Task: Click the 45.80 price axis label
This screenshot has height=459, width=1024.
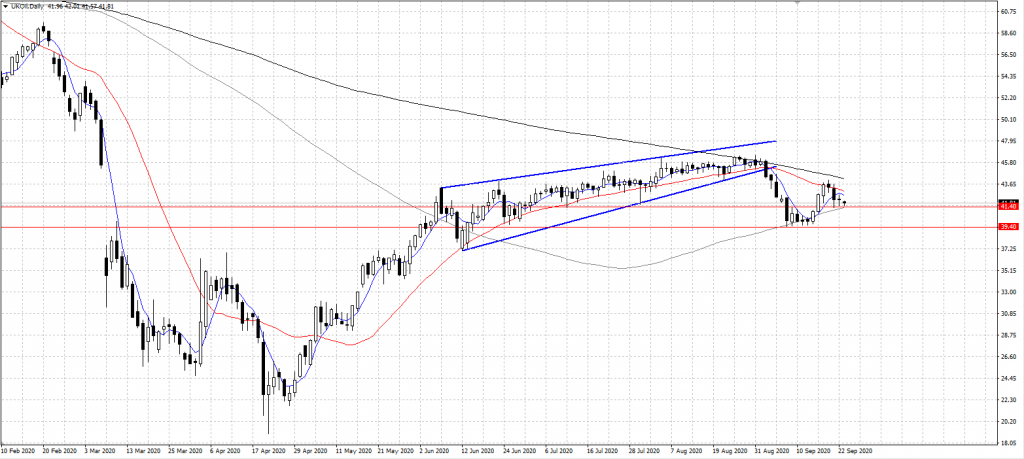Action: 1009,163
